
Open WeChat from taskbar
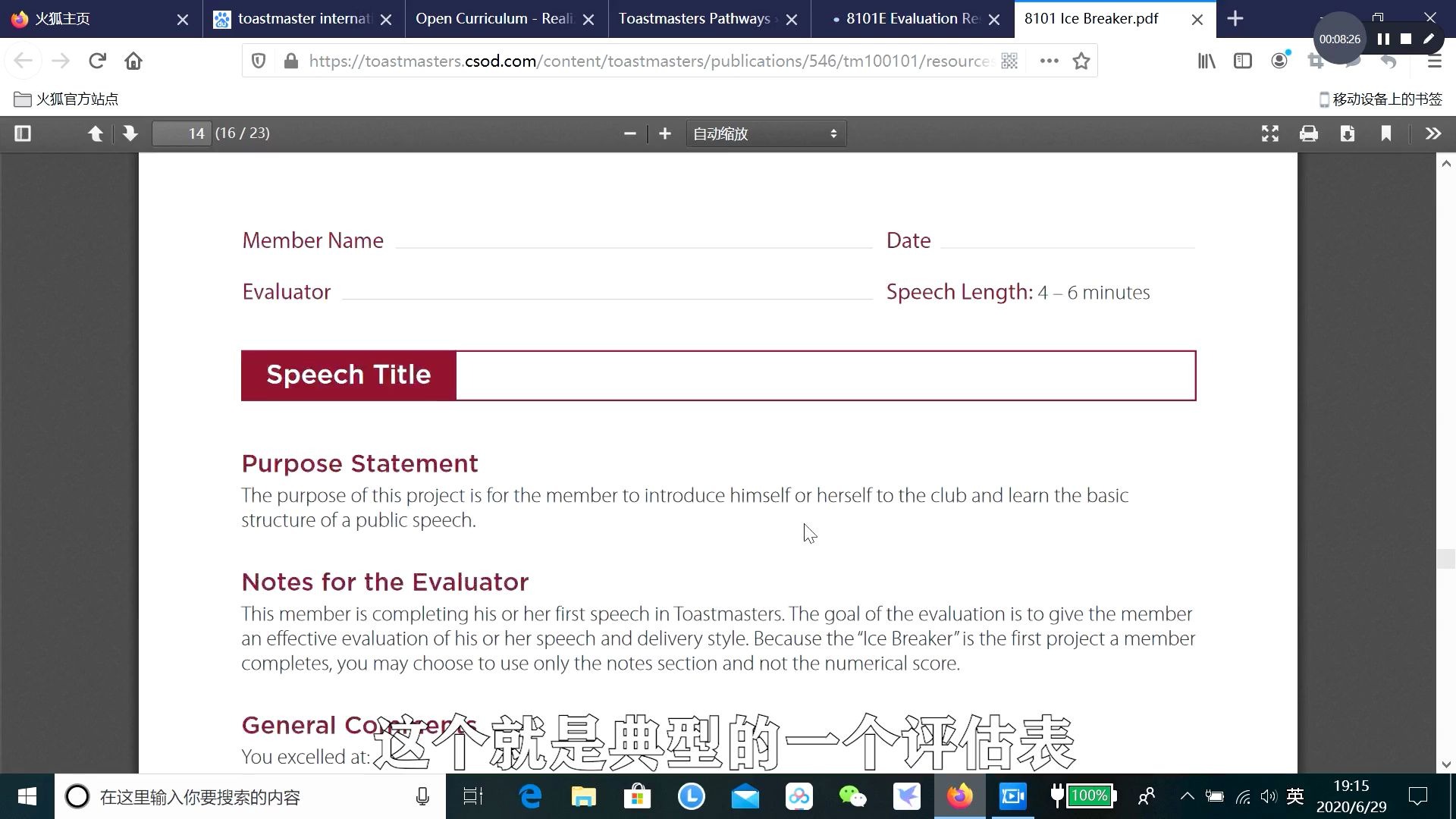(852, 796)
